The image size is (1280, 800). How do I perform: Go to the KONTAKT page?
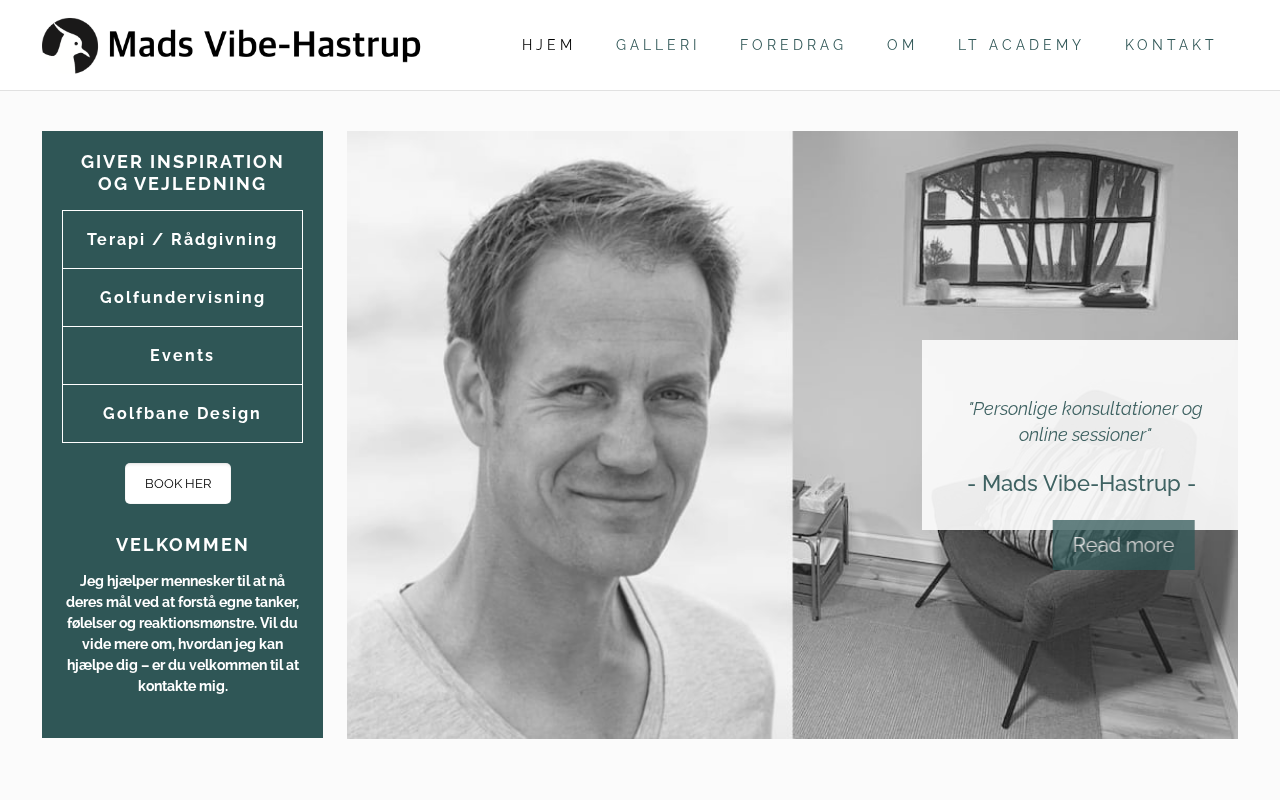[x=1170, y=45]
